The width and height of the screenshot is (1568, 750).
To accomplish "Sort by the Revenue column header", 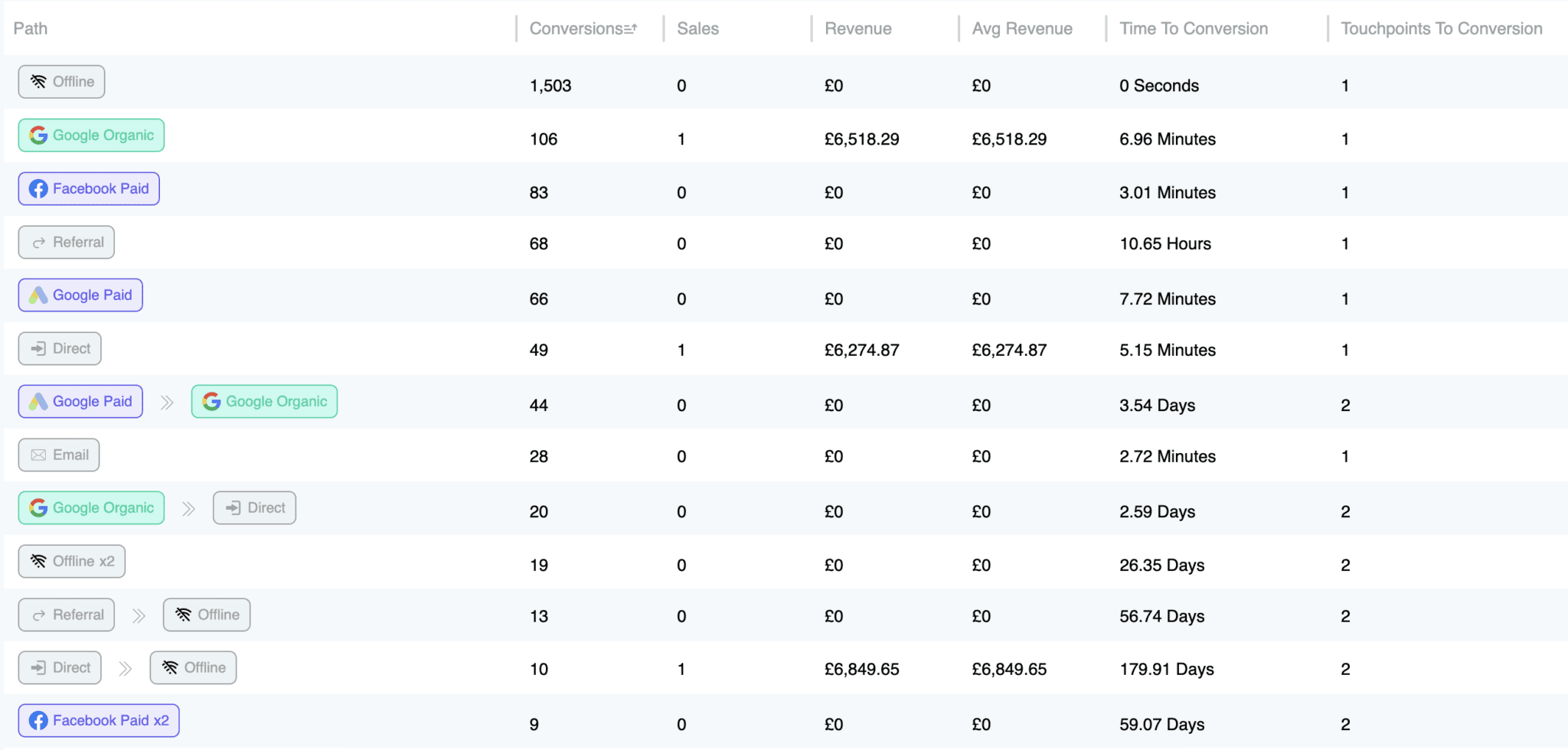I will tap(857, 29).
